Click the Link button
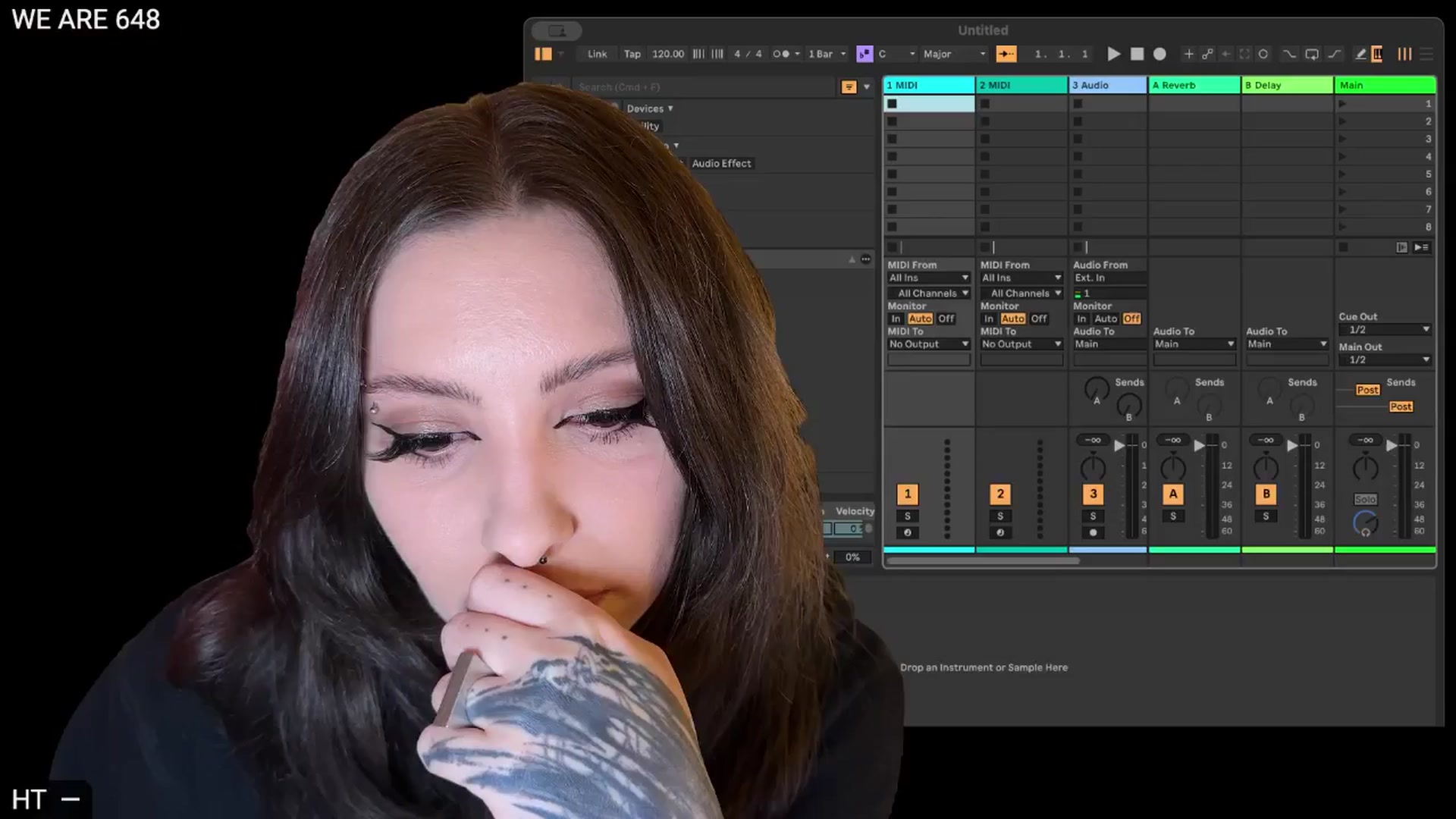This screenshot has height=819, width=1456. pos(597,54)
